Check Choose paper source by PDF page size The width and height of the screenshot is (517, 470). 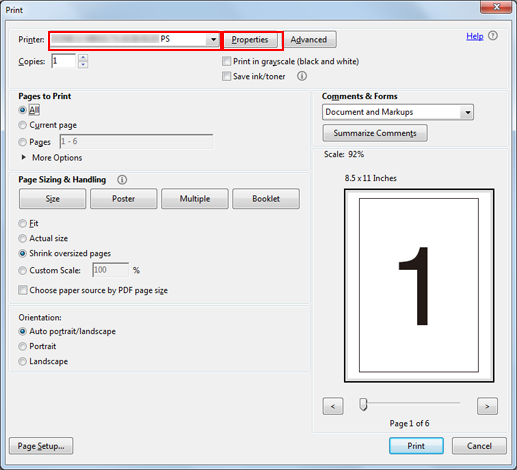23,290
